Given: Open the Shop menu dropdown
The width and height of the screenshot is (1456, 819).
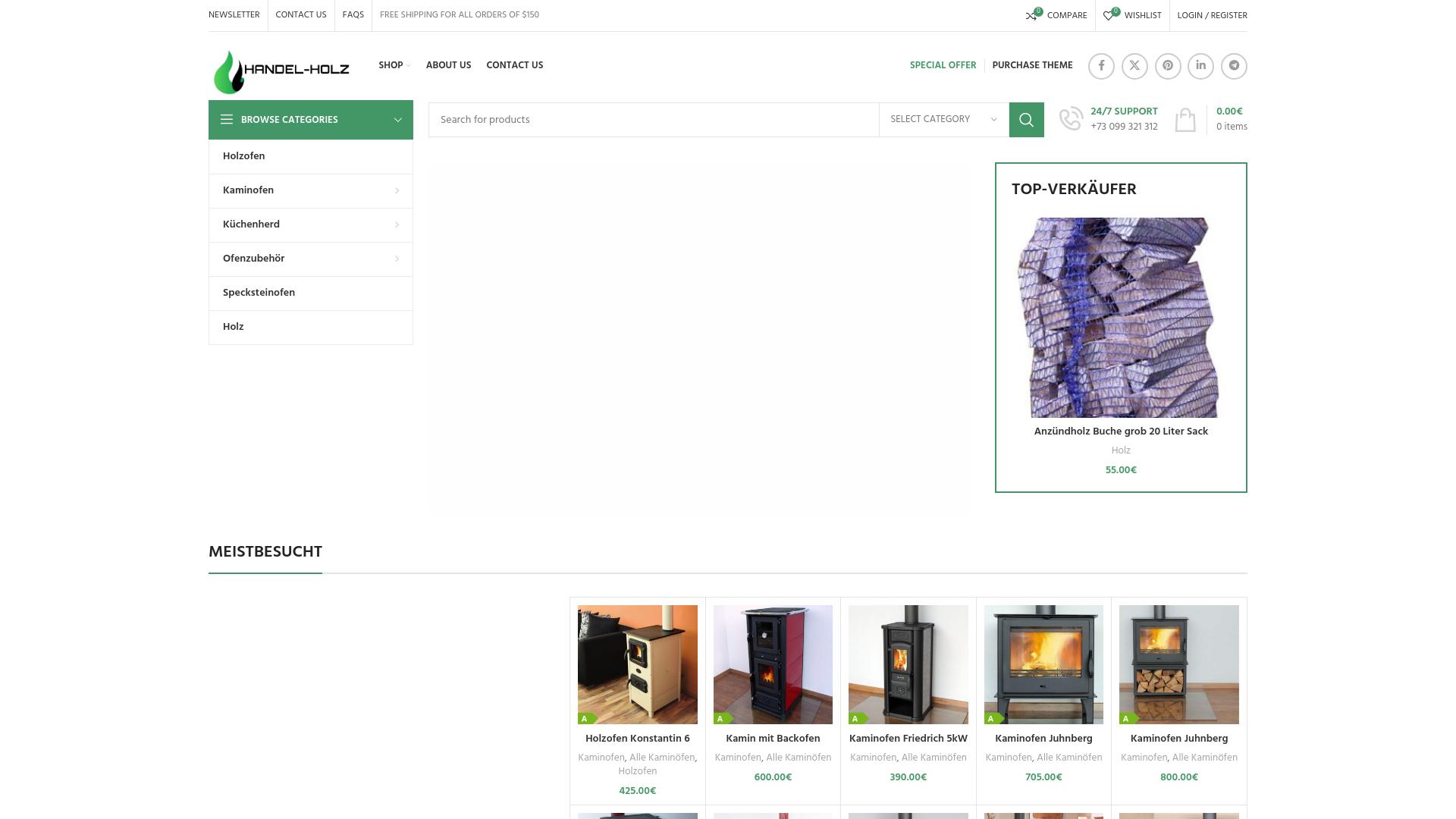Looking at the screenshot, I should pyautogui.click(x=394, y=65).
